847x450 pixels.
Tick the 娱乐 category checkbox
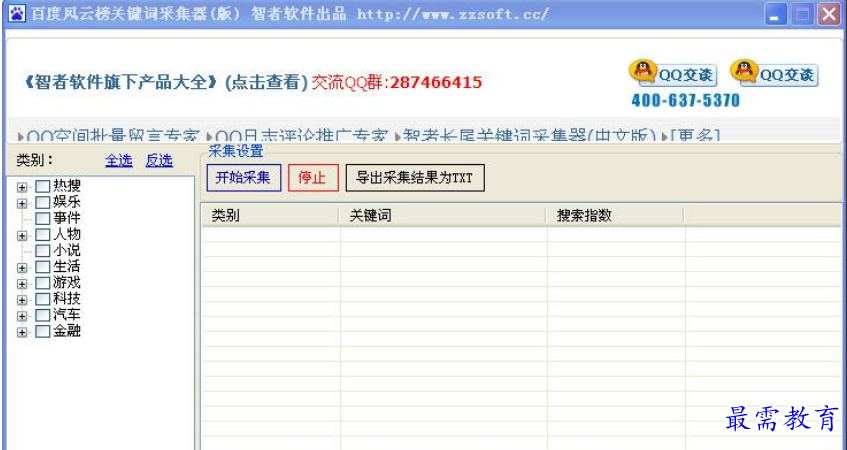pos(43,203)
